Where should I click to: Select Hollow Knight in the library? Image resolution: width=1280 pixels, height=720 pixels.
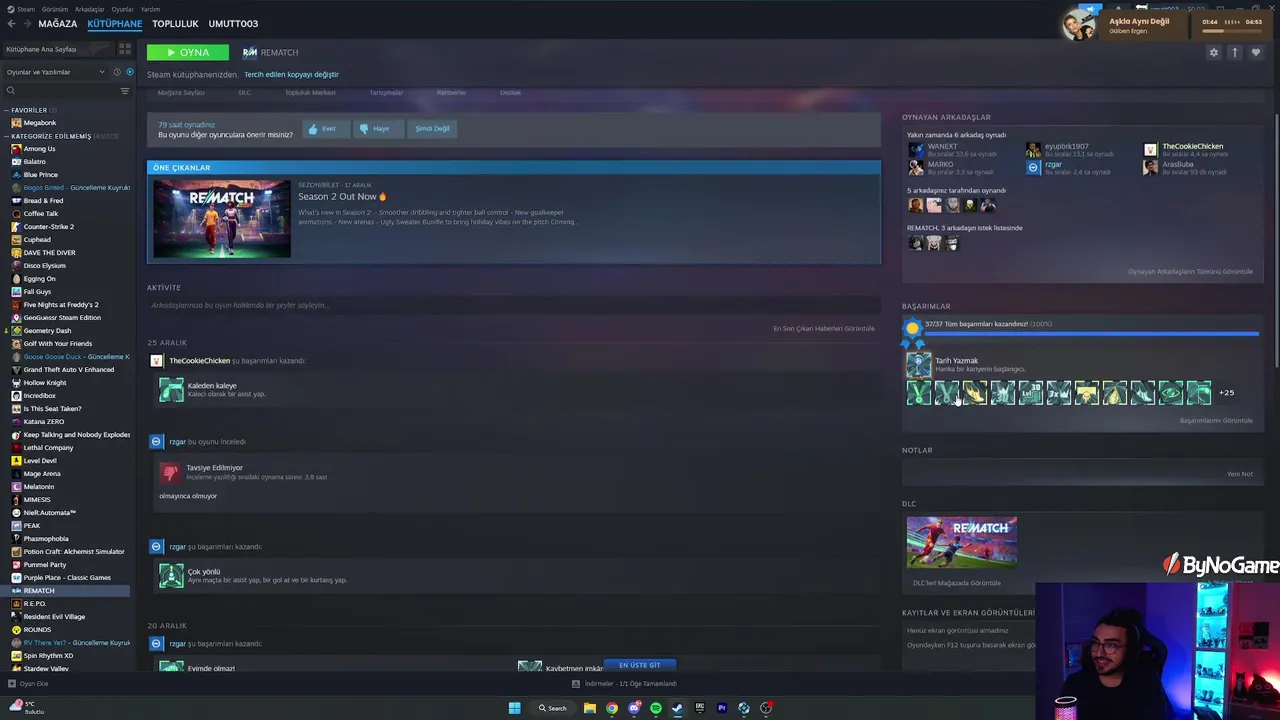tap(45, 383)
